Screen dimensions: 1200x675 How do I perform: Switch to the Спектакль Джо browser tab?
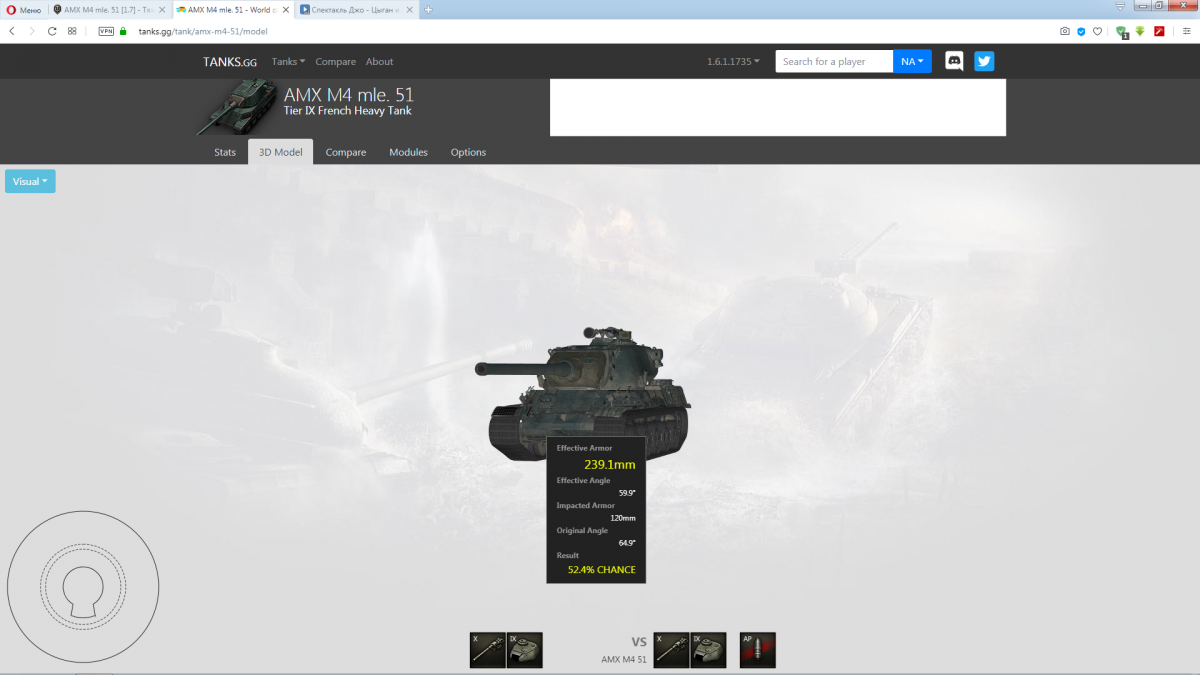pyautogui.click(x=355, y=9)
